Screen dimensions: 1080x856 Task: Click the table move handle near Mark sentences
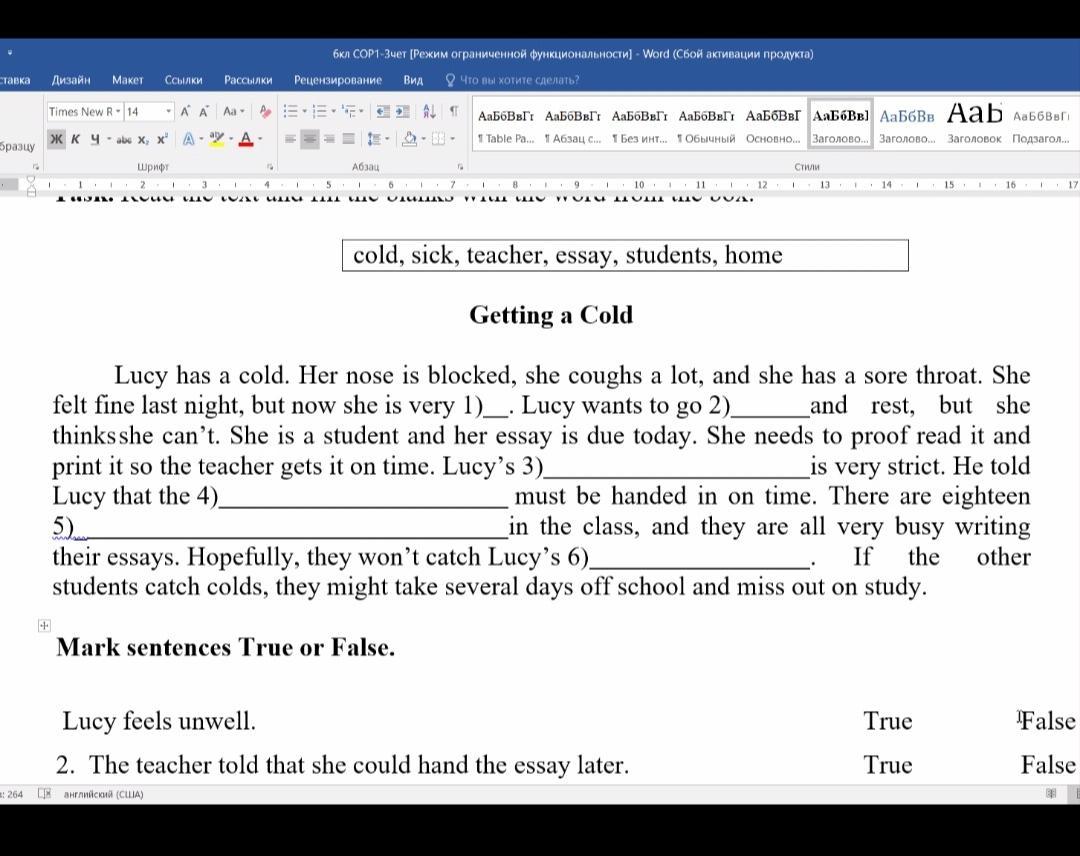click(x=44, y=625)
